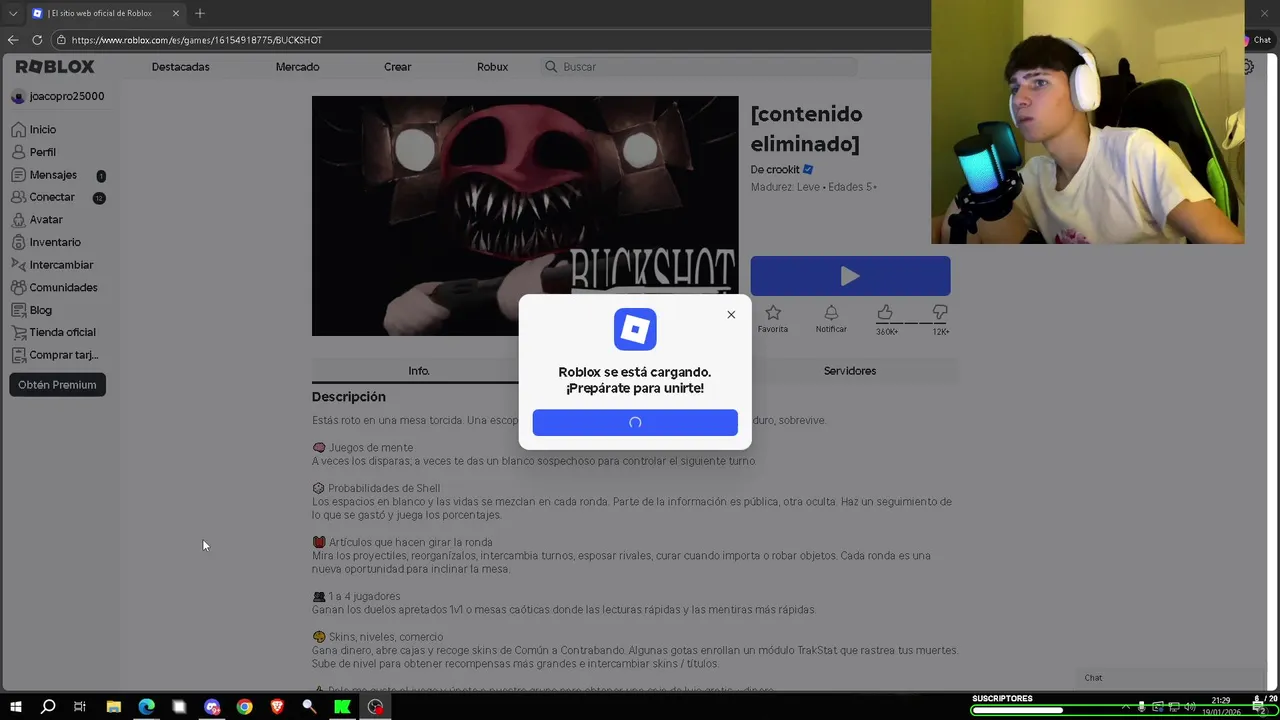Dislike the game with thumbs down

click(x=940, y=313)
